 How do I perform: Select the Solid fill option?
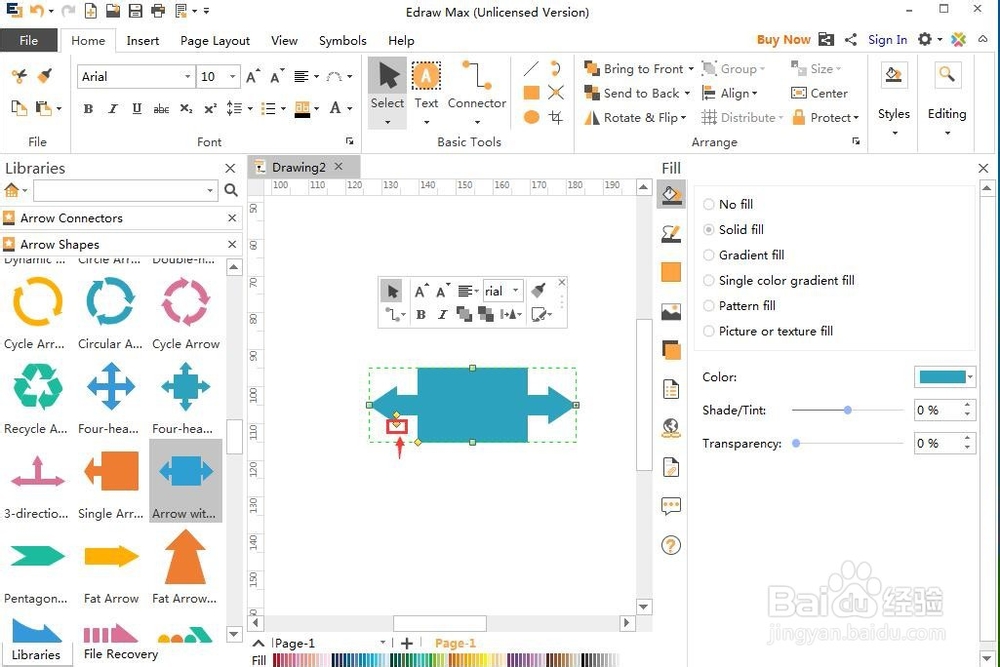(x=733, y=230)
